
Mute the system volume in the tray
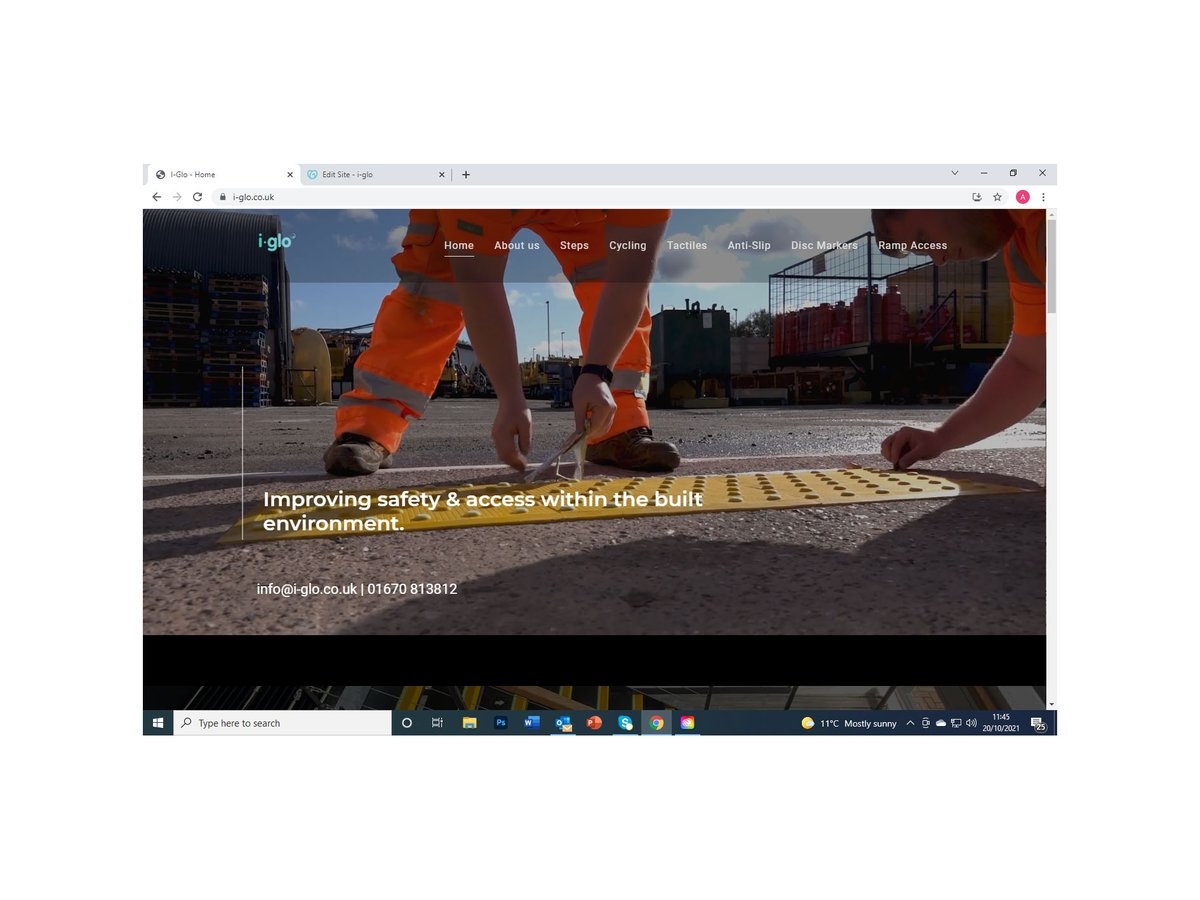969,722
